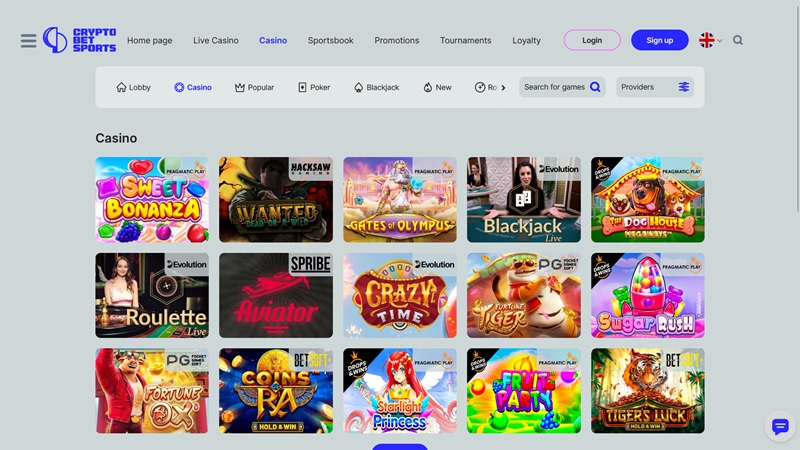Open Live Casino section
This screenshot has height=450, width=800.
tap(216, 40)
